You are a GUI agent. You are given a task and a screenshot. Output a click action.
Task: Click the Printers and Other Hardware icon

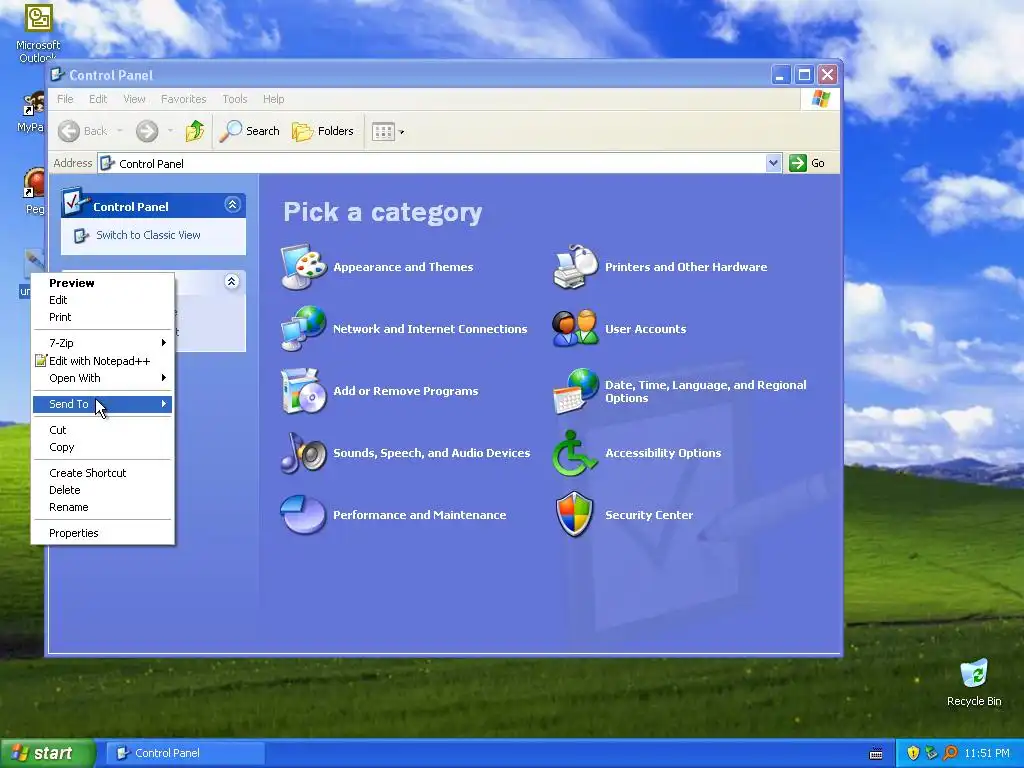(x=575, y=266)
